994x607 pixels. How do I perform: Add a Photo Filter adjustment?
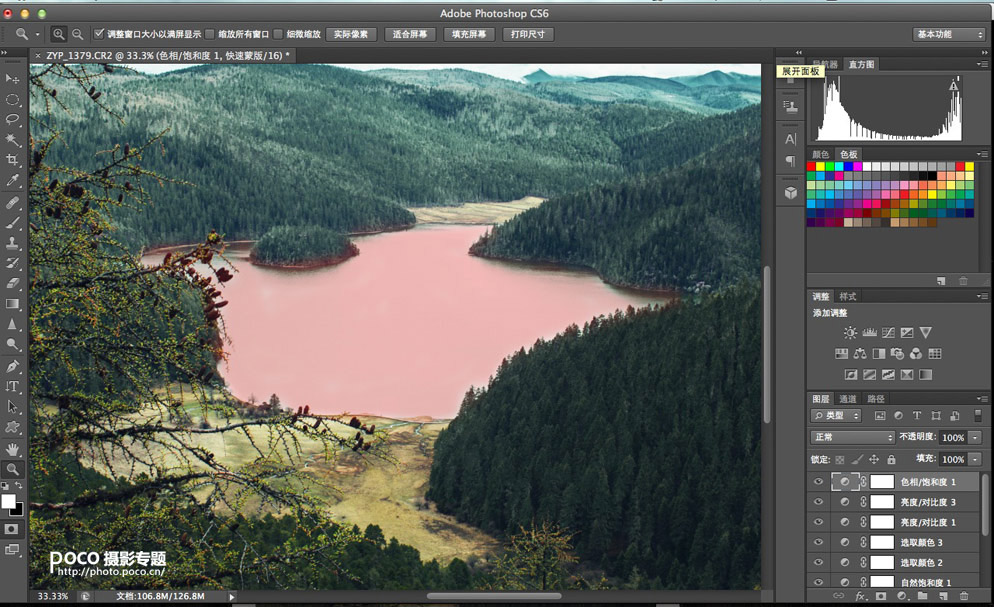click(897, 354)
